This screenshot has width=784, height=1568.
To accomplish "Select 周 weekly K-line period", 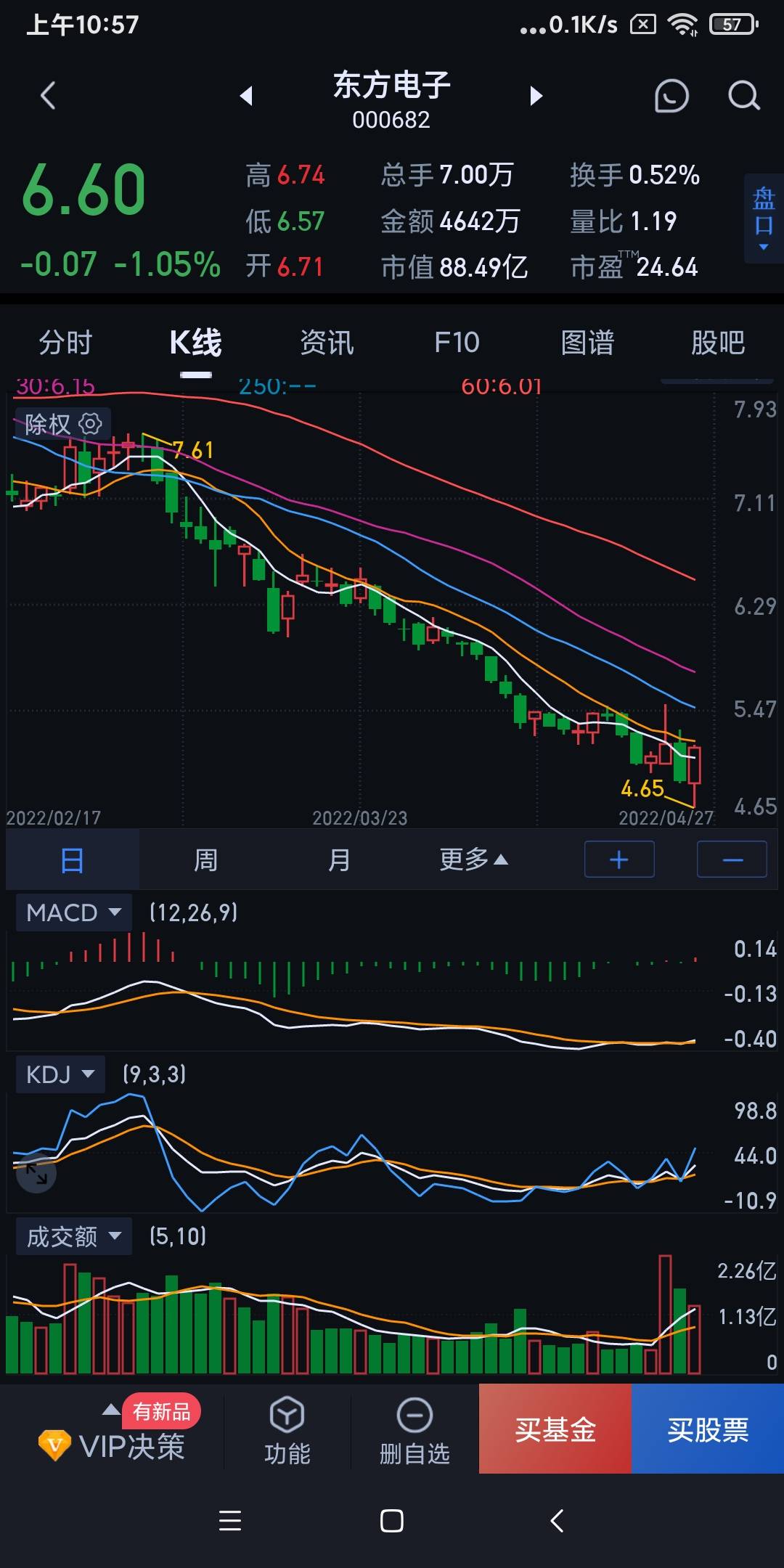I will click(x=205, y=860).
